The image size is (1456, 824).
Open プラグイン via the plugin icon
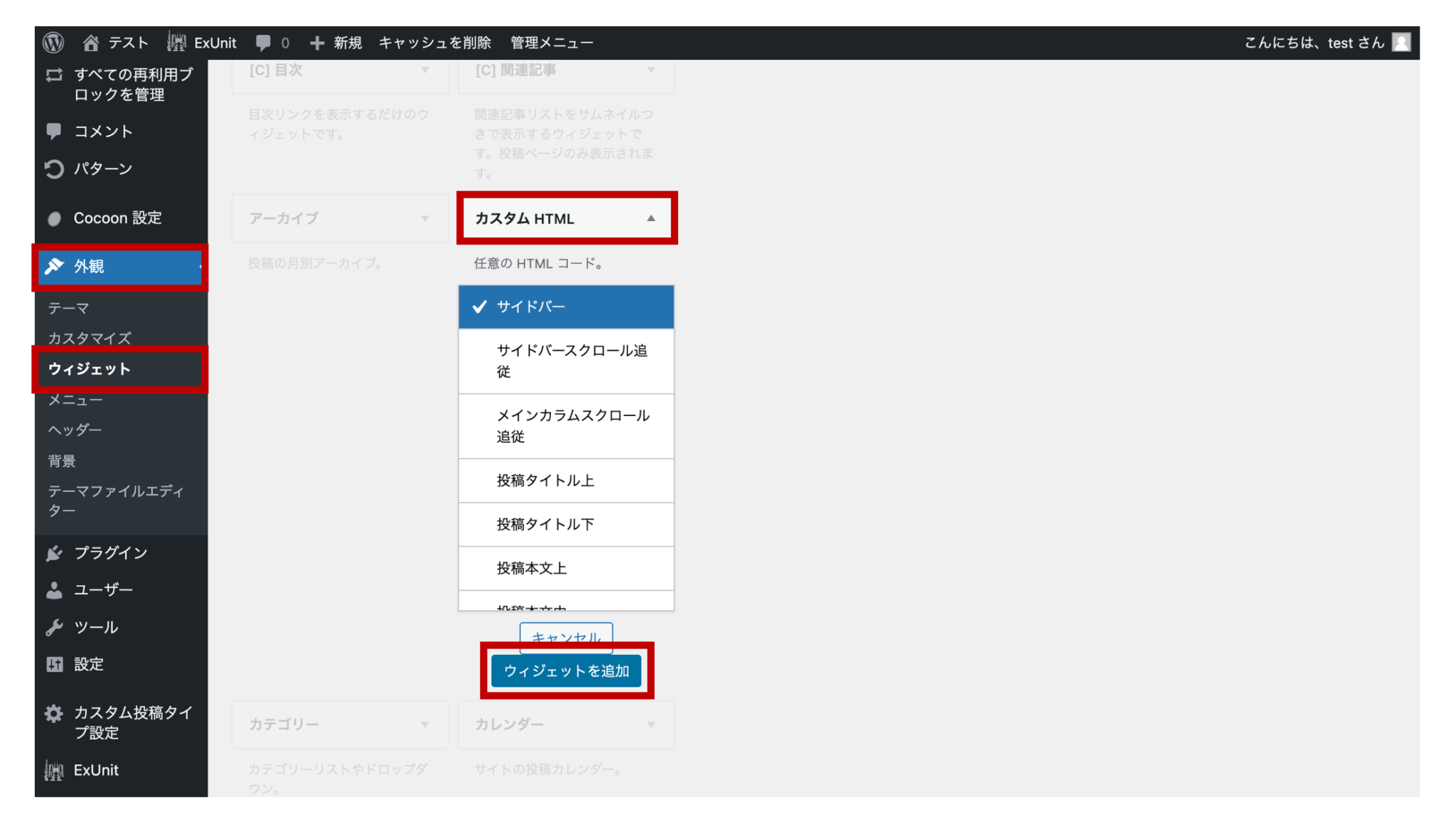pyautogui.click(x=54, y=552)
